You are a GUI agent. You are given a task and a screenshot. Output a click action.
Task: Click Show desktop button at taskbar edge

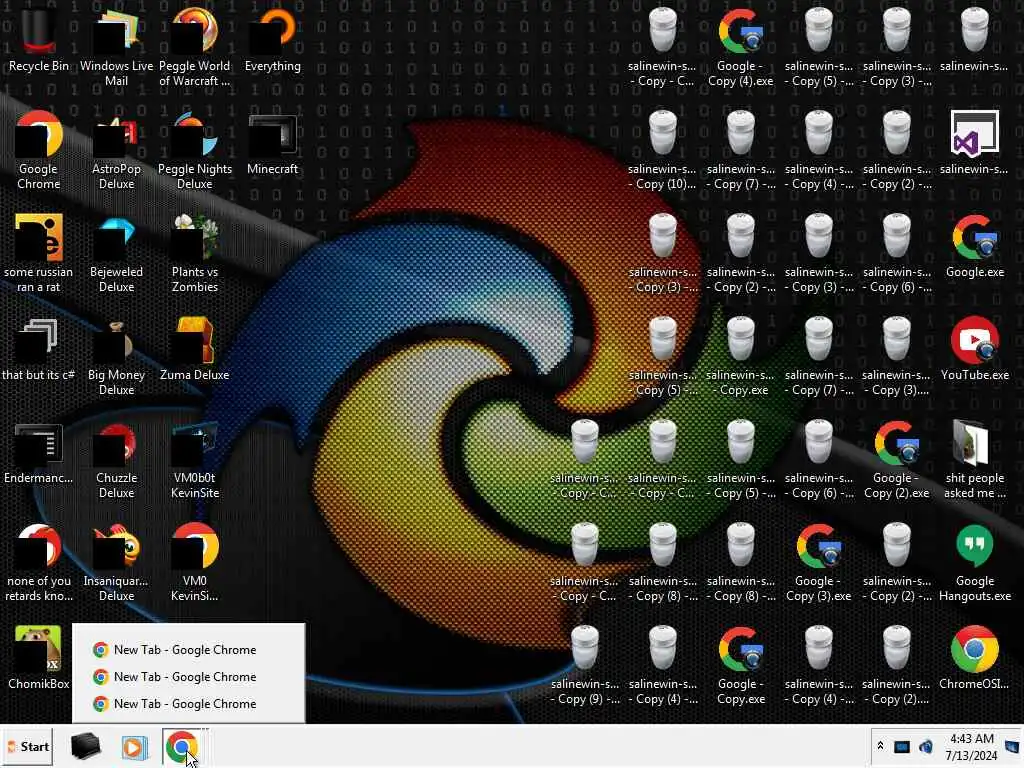click(x=1014, y=747)
